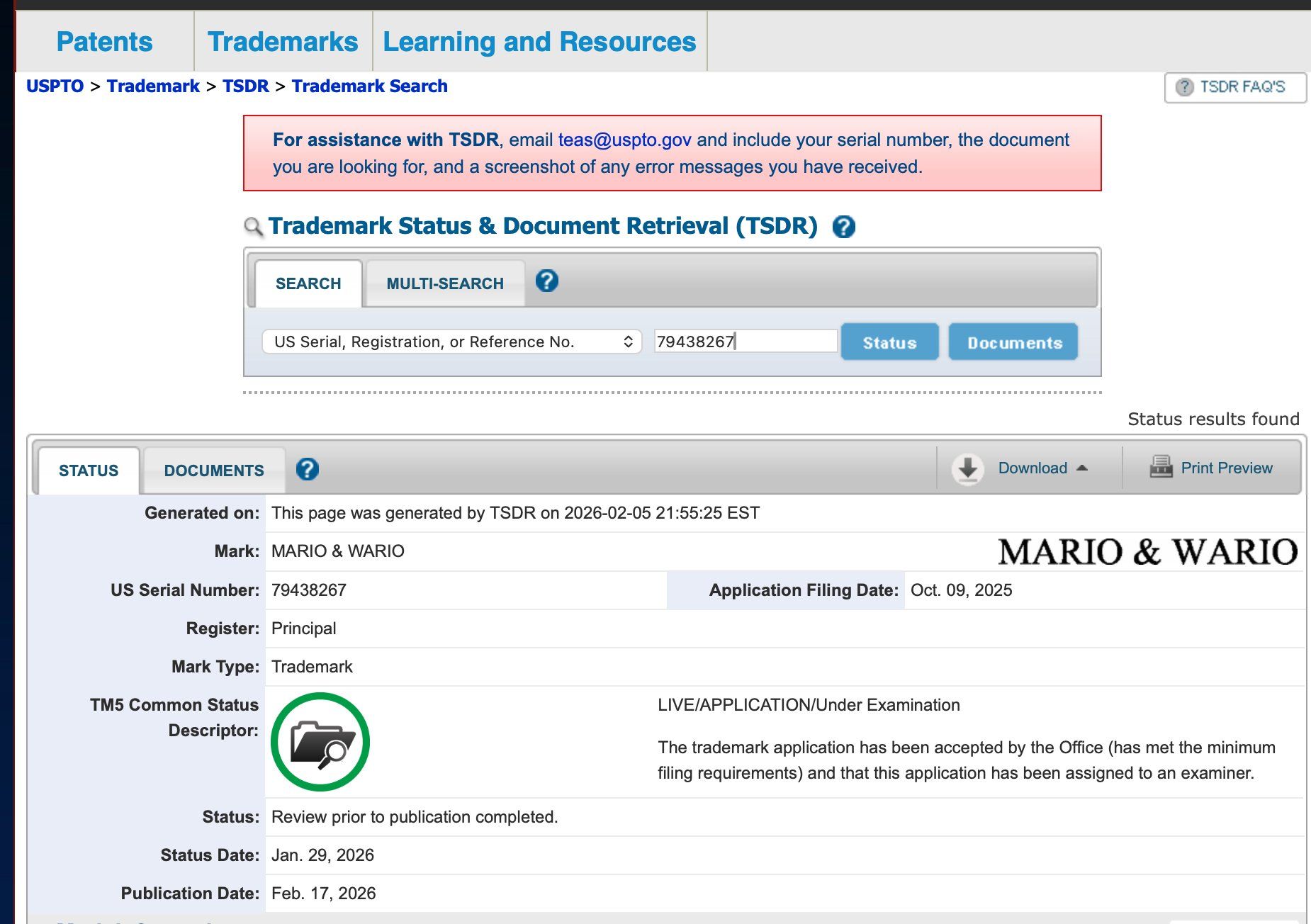The width and height of the screenshot is (1311, 924).
Task: Click the download arrow icon
Action: pos(967,468)
